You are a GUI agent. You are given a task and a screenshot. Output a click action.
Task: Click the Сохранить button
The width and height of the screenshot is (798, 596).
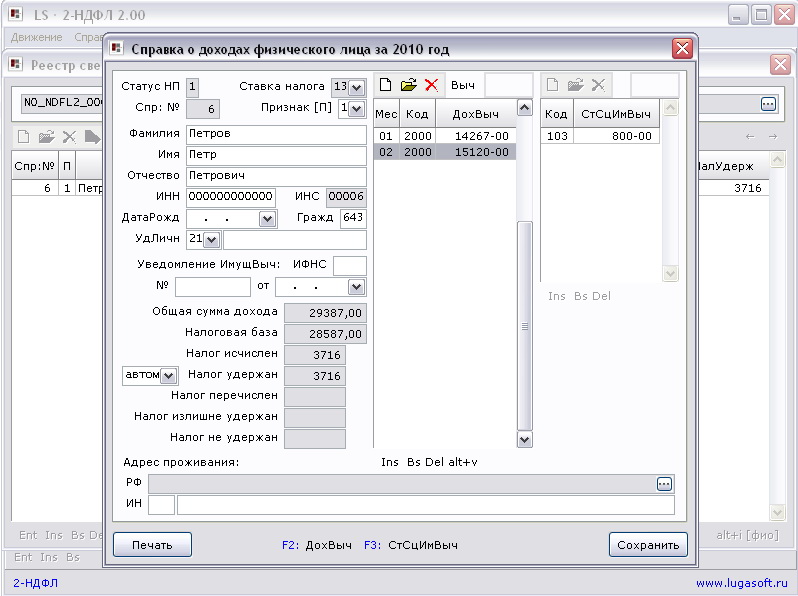tap(648, 545)
